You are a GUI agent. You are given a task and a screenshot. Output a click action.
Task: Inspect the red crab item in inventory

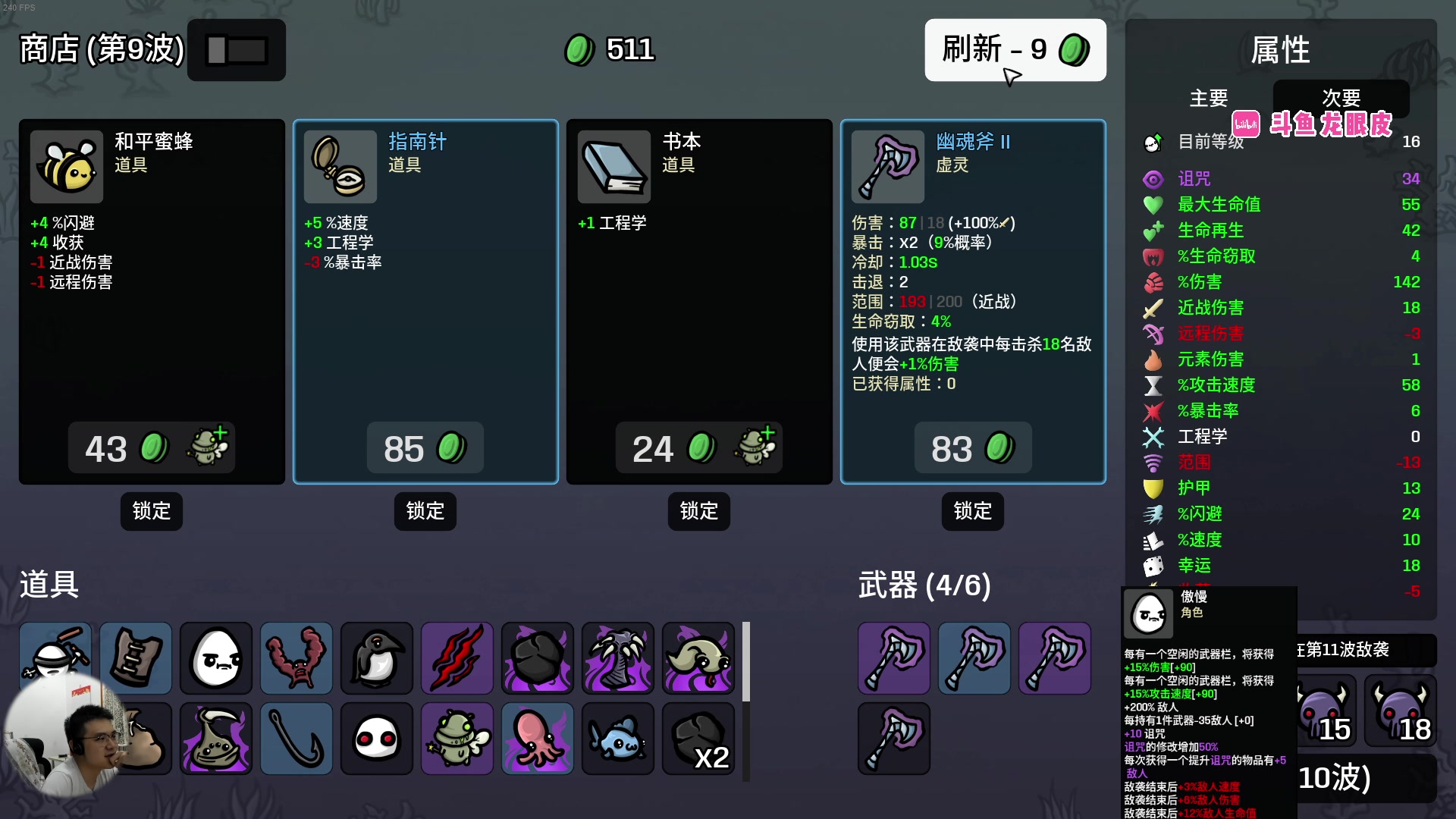pos(297,658)
